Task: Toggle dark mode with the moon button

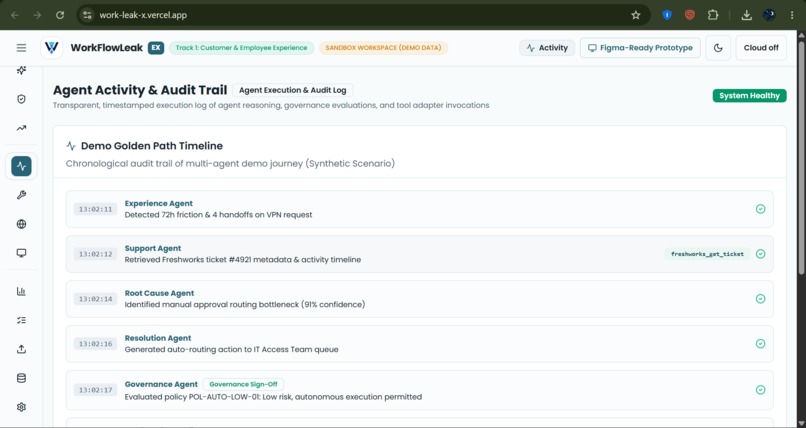Action: (718, 48)
